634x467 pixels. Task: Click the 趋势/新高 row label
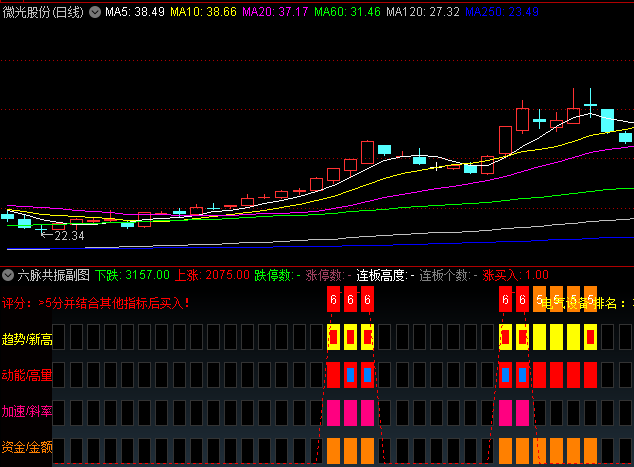pos(27,339)
